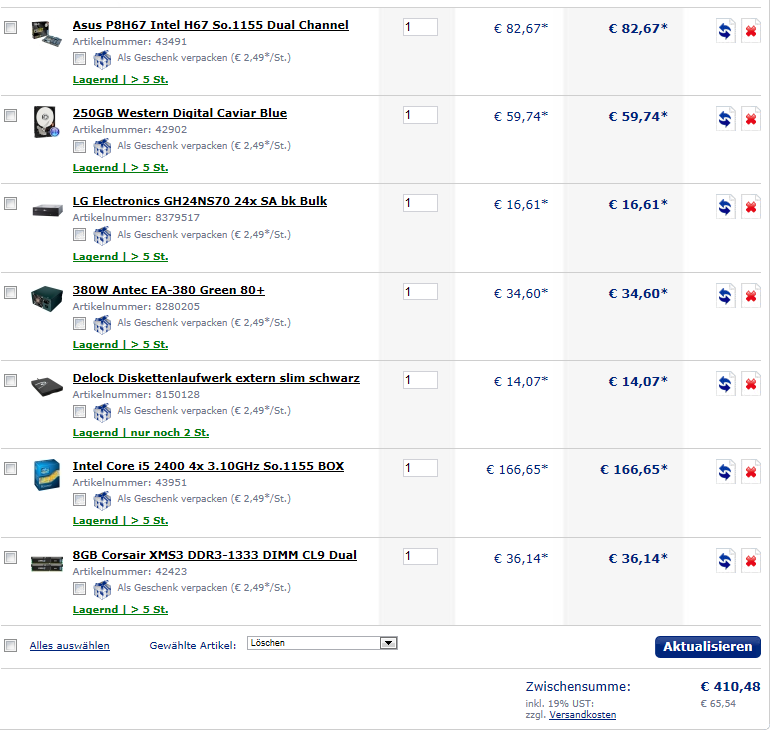The height and width of the screenshot is (733, 777).
Task: Click refresh icon for LG Electronics GH24NS70
Action: [725, 207]
